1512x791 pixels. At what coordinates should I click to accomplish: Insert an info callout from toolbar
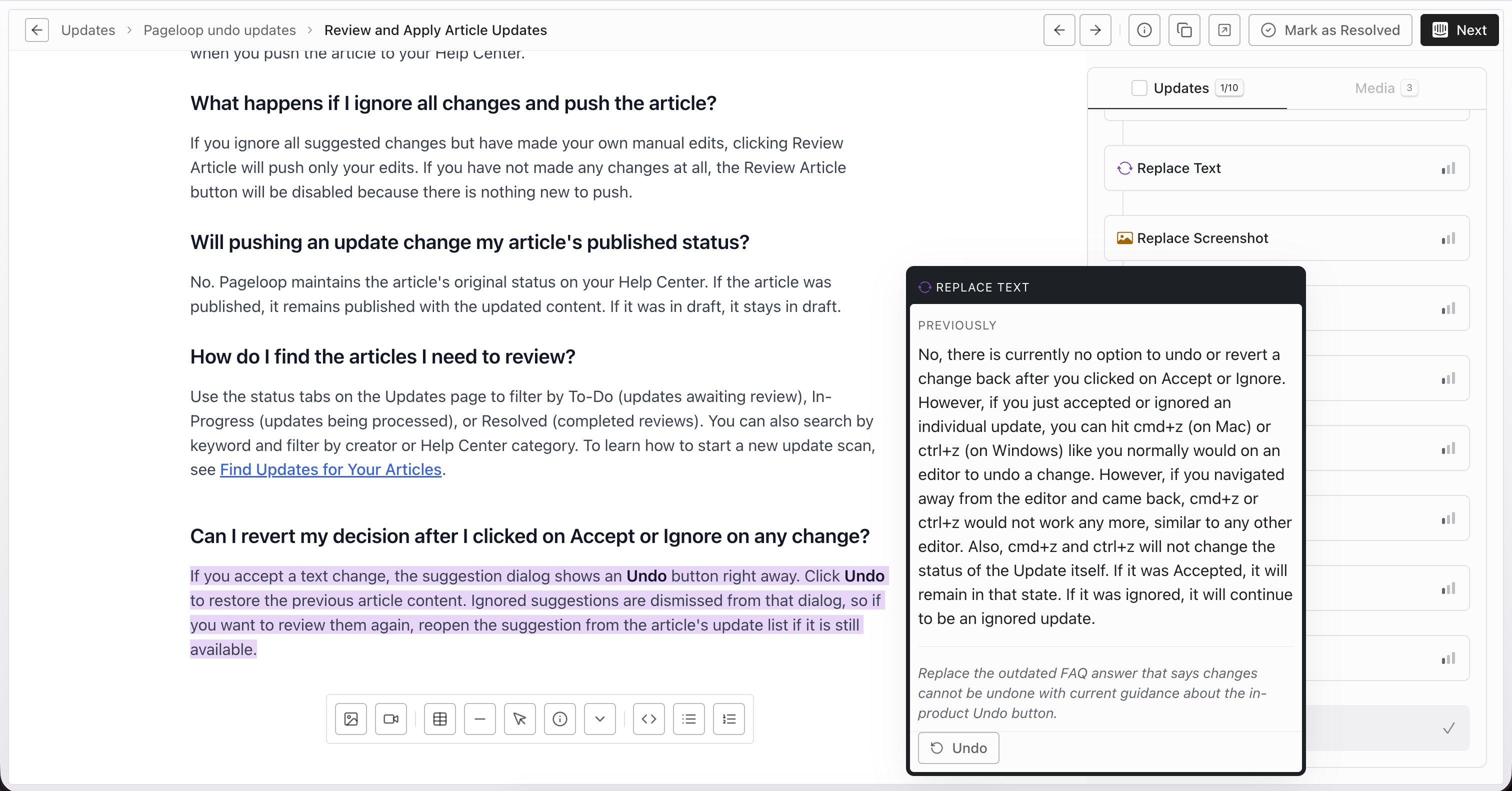[x=559, y=719]
